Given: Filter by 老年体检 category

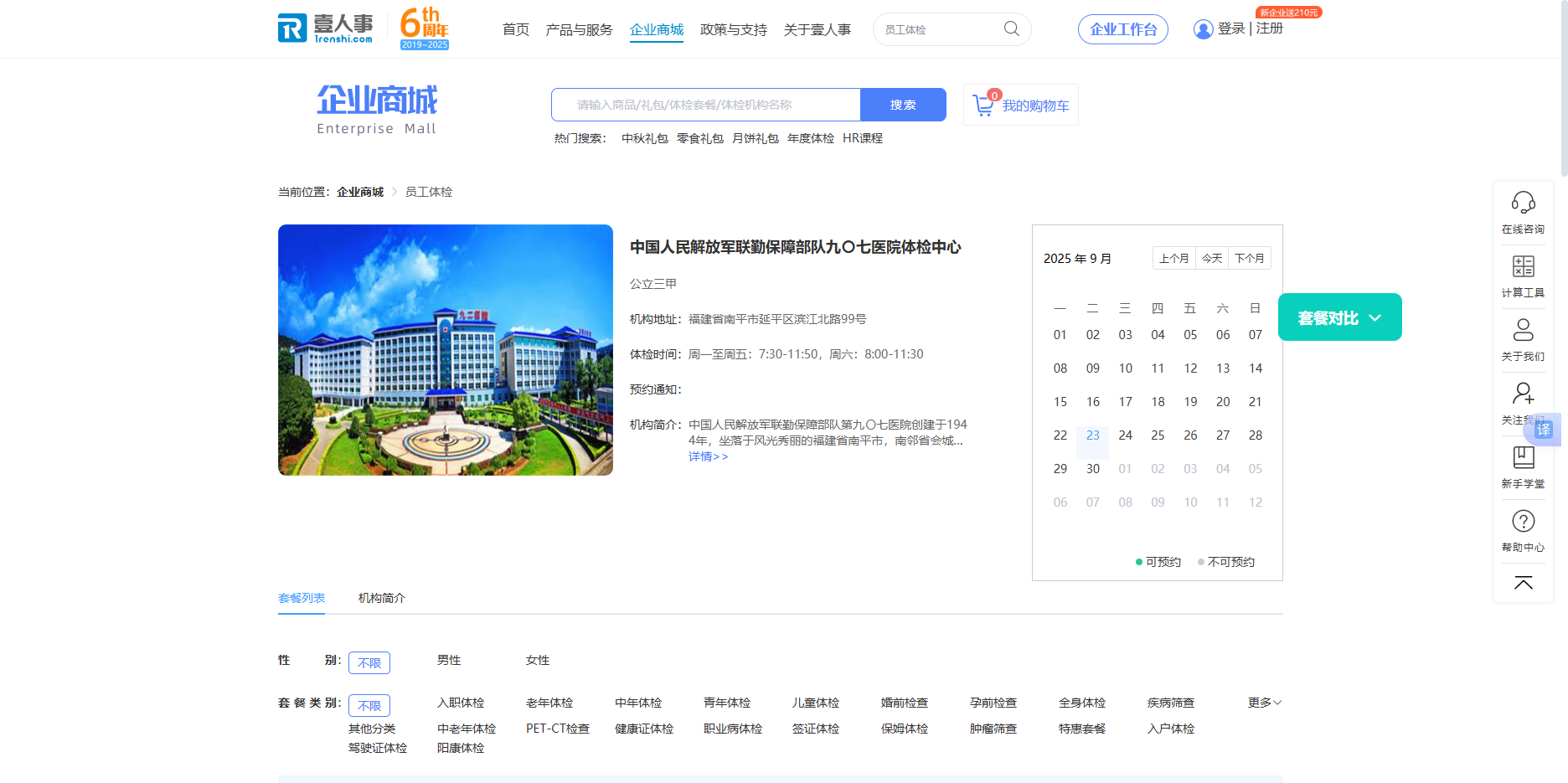Looking at the screenshot, I should click(x=549, y=703).
